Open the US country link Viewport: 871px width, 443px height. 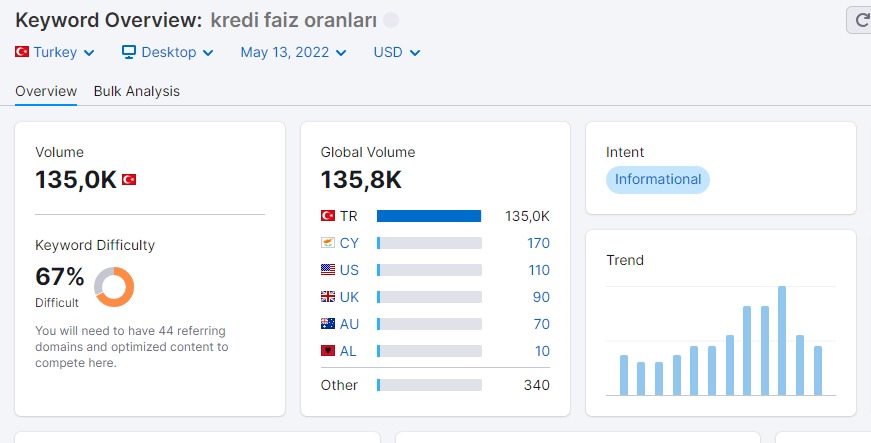point(349,270)
